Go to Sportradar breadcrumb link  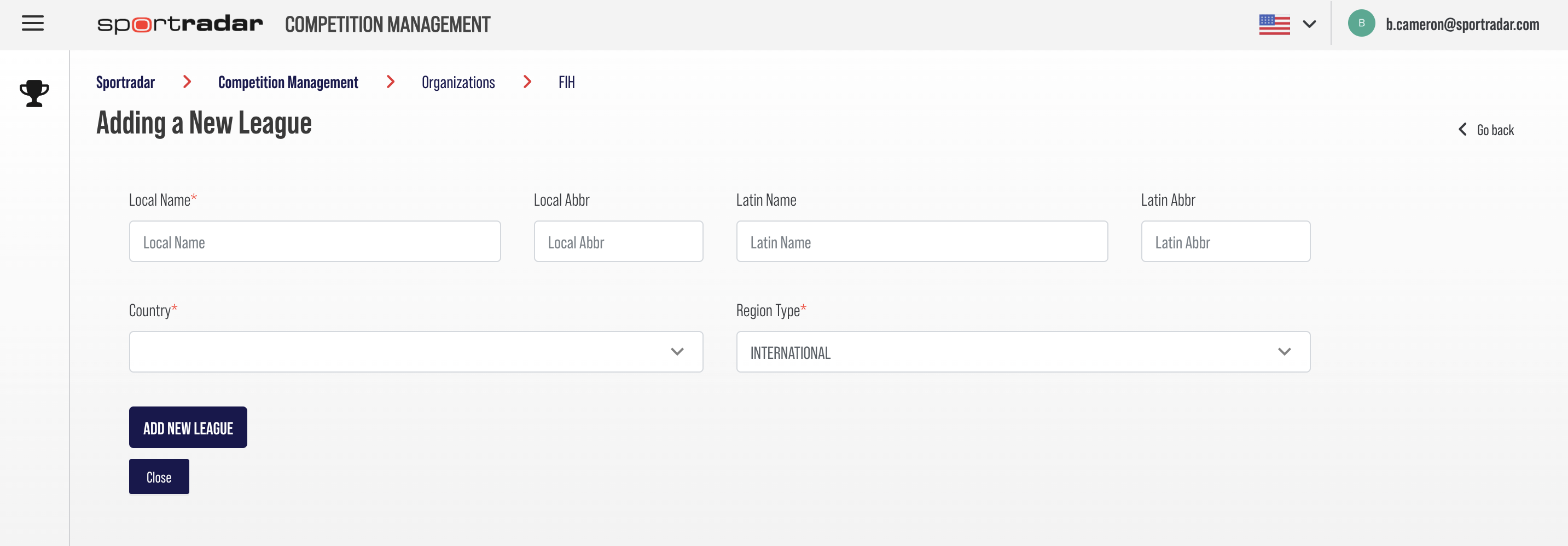125,82
